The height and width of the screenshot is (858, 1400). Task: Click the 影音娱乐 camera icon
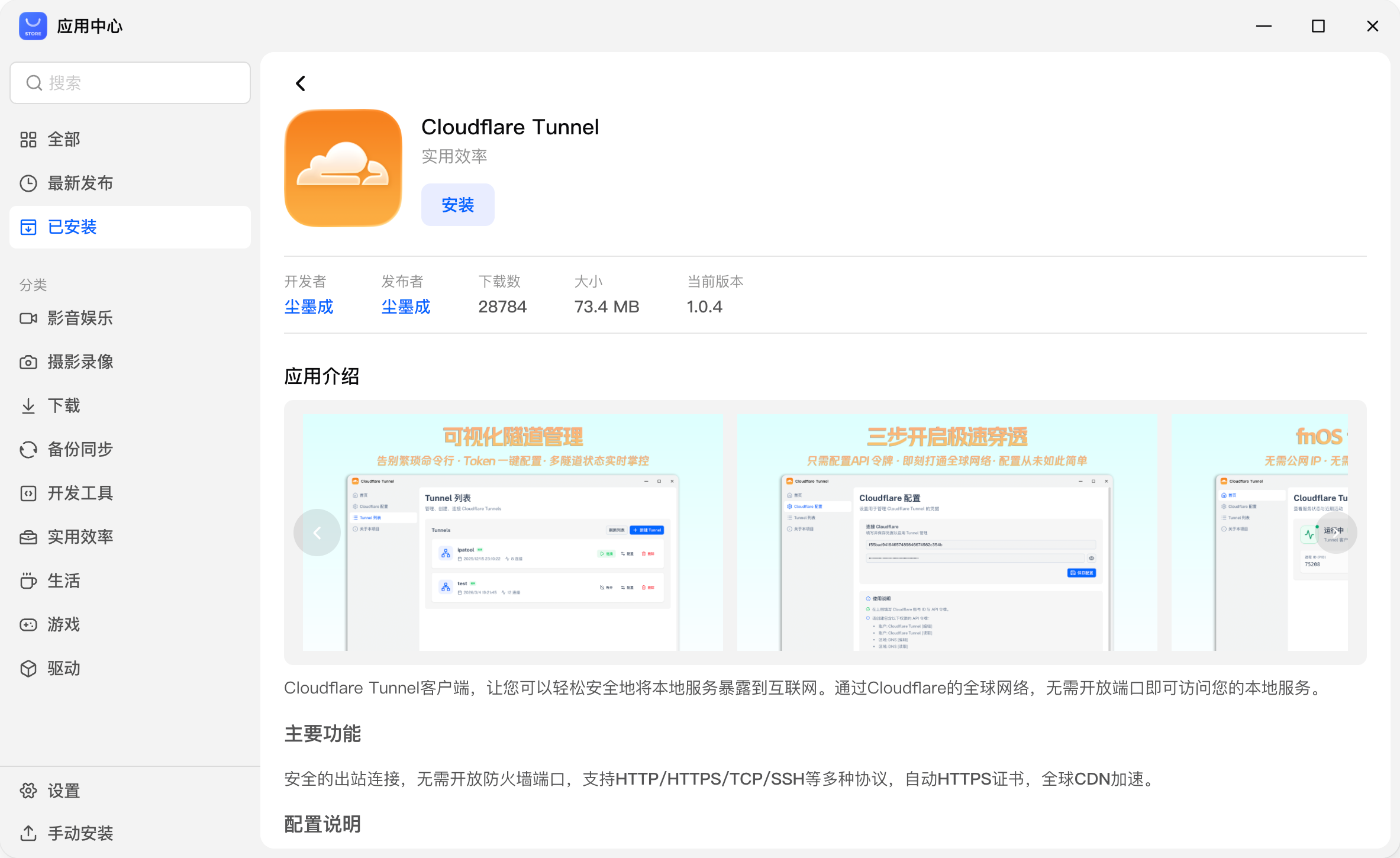28,318
